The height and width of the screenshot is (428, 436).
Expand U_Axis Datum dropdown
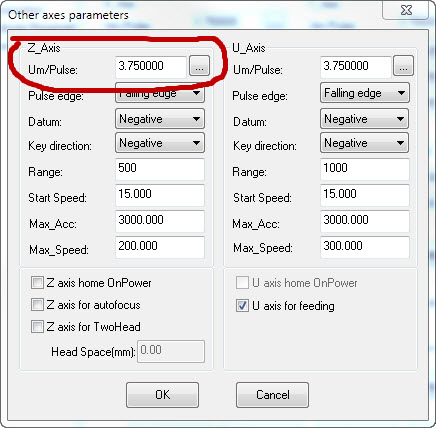[x=365, y=119]
